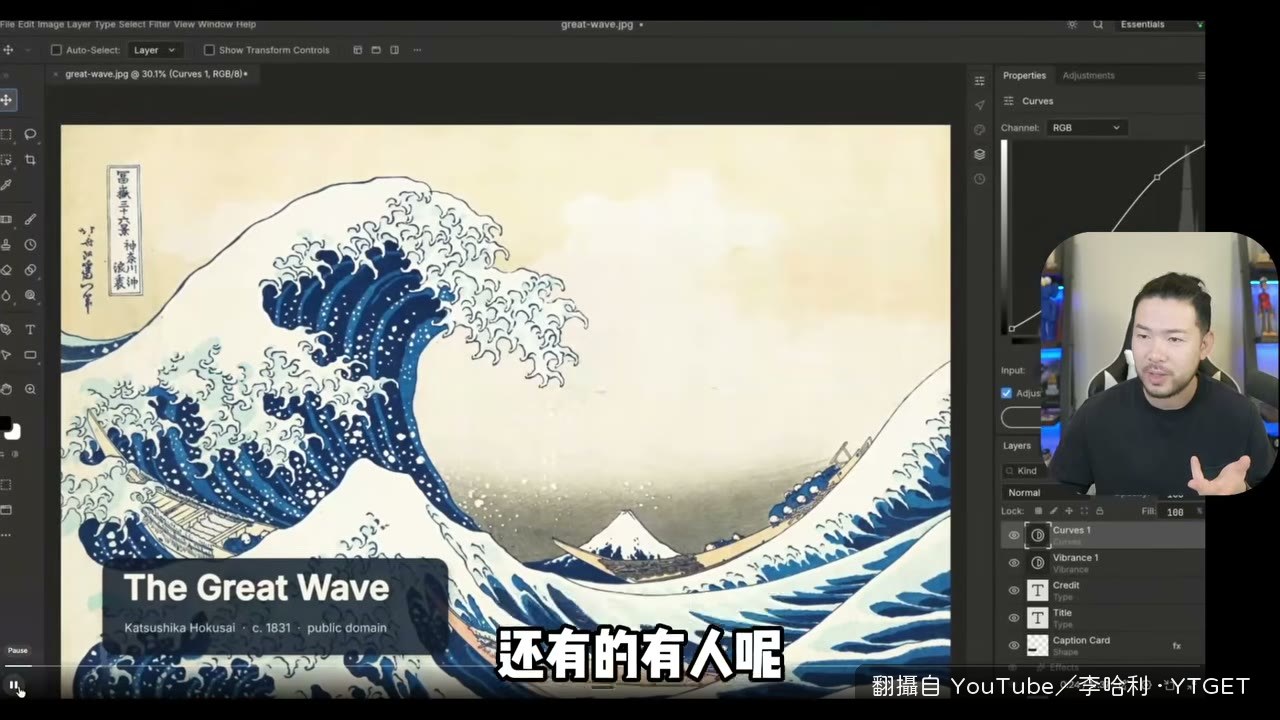Viewport: 1280px width, 720px height.
Task: Toggle Caption Card layer visibility
Action: [1013, 645]
